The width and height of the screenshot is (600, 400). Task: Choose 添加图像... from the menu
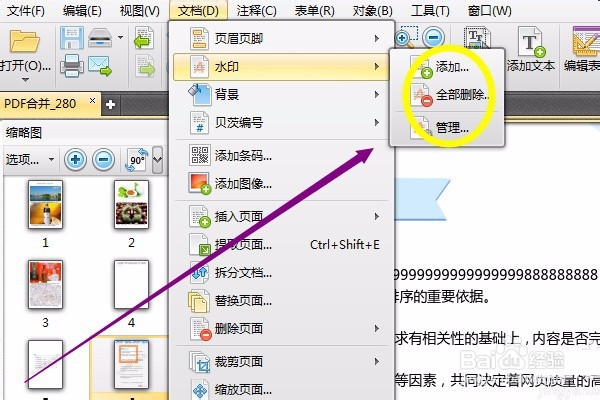[284, 184]
